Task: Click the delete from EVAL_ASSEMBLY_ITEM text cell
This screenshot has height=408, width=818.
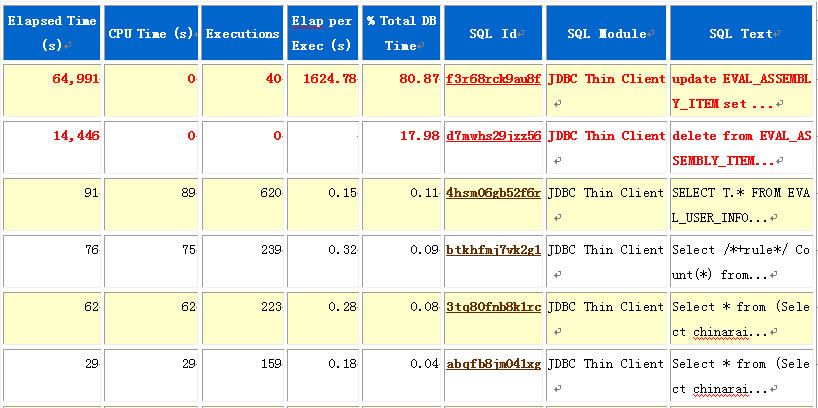Action: (741, 147)
